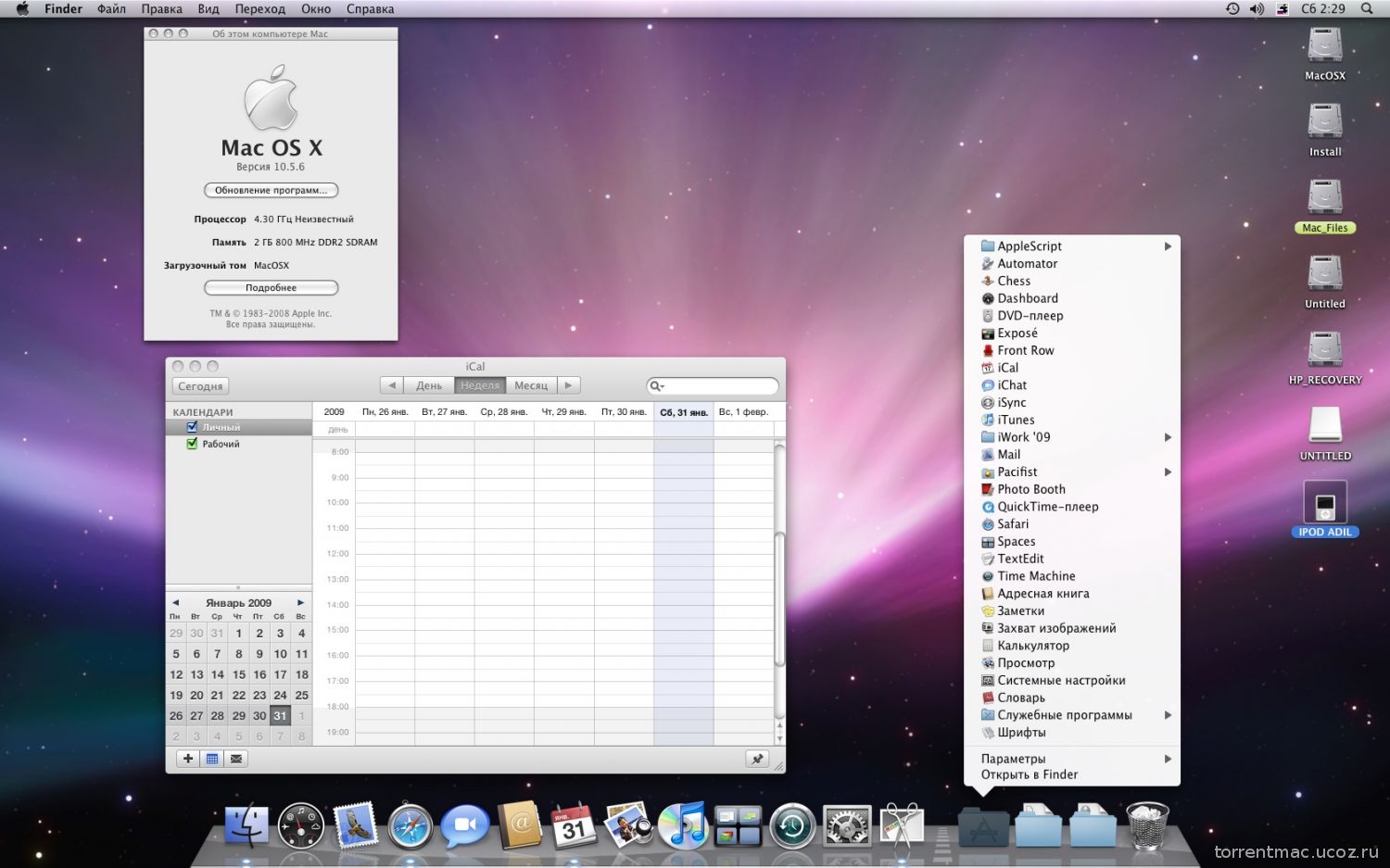Image resolution: width=1390 pixels, height=868 pixels.
Task: Open Address Book icon in Dock
Action: click(520, 825)
